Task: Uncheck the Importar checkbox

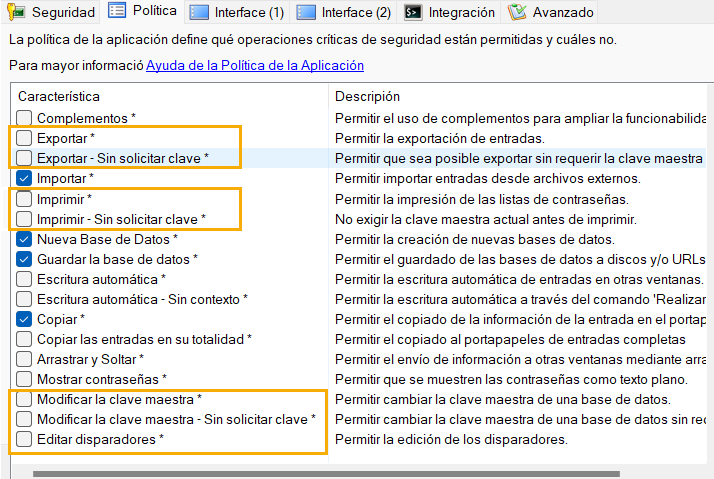Action: click(24, 178)
